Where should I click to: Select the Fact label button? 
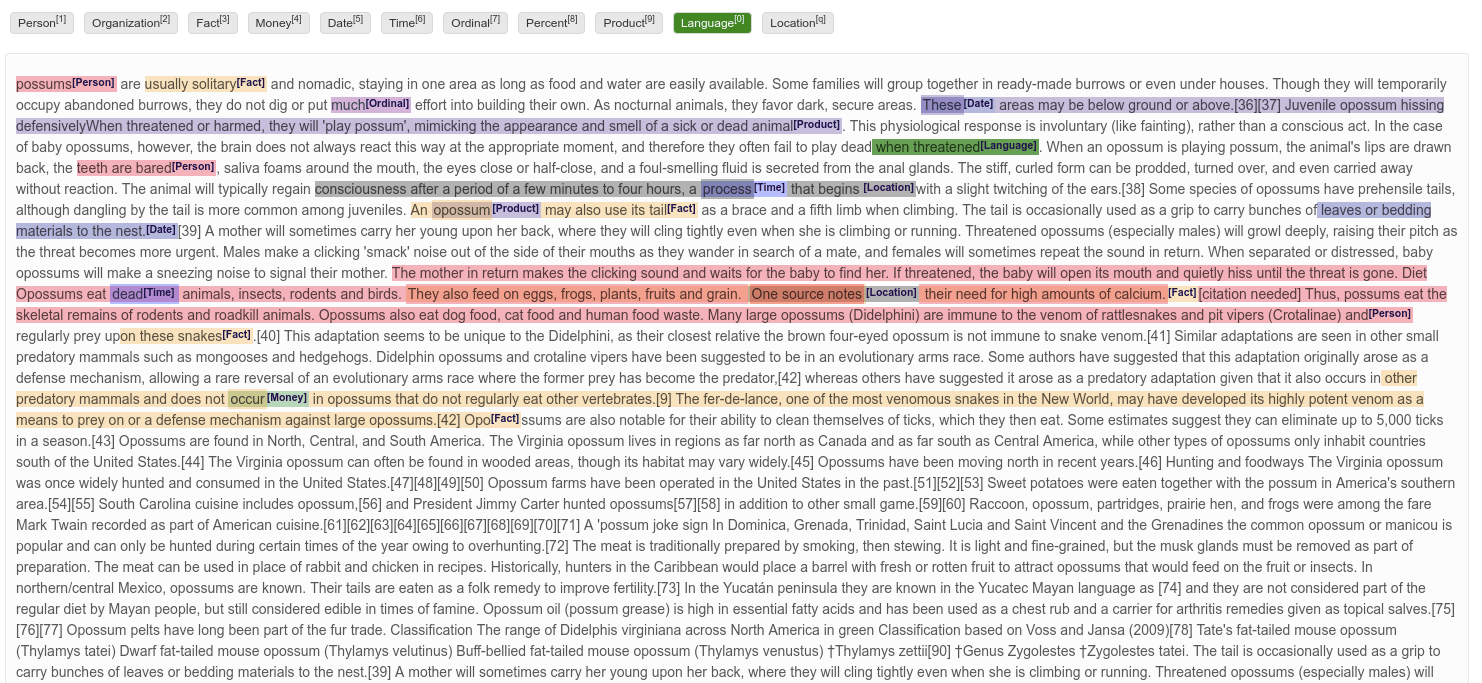click(x=212, y=22)
